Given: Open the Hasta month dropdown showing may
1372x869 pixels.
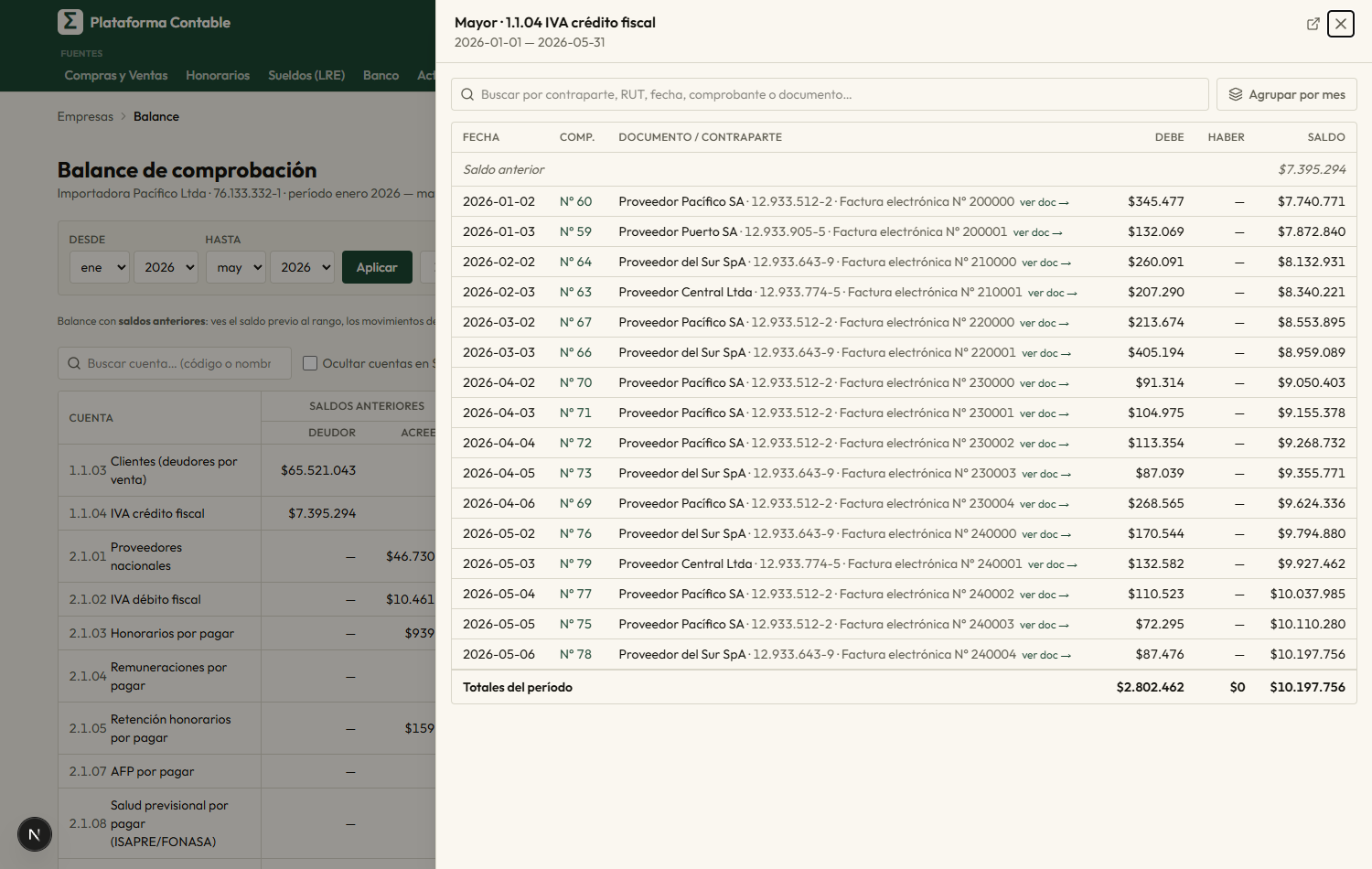Looking at the screenshot, I should pyautogui.click(x=236, y=267).
